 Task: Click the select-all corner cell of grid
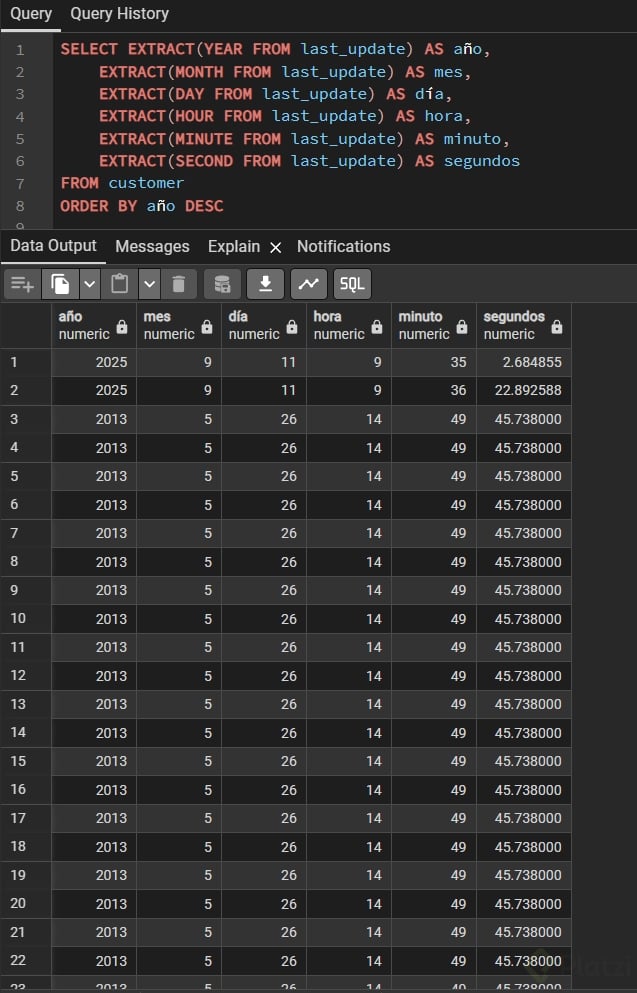point(25,326)
